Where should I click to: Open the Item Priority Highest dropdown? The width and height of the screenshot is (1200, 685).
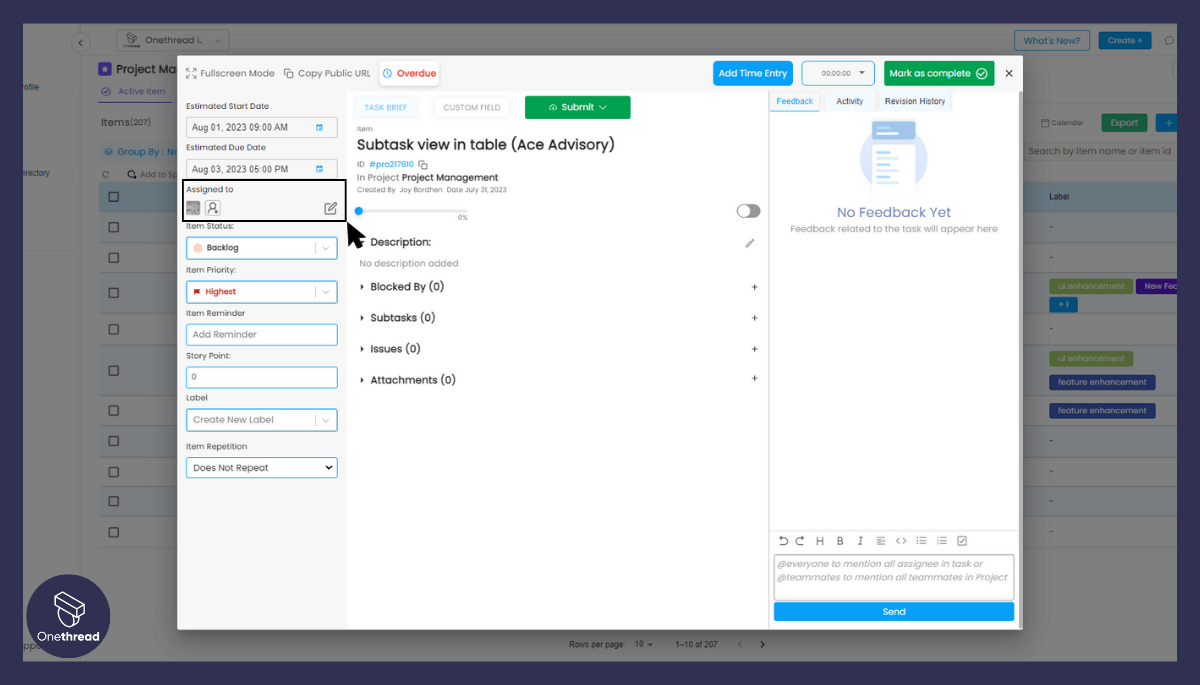[261, 292]
